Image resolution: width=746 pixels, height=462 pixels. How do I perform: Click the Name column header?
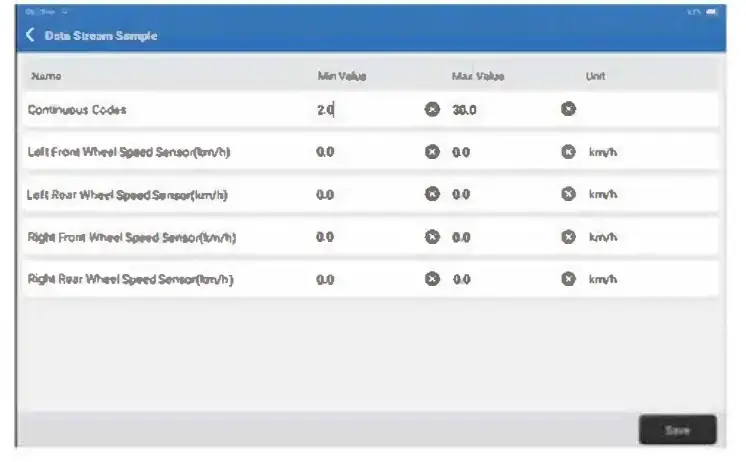click(x=46, y=76)
